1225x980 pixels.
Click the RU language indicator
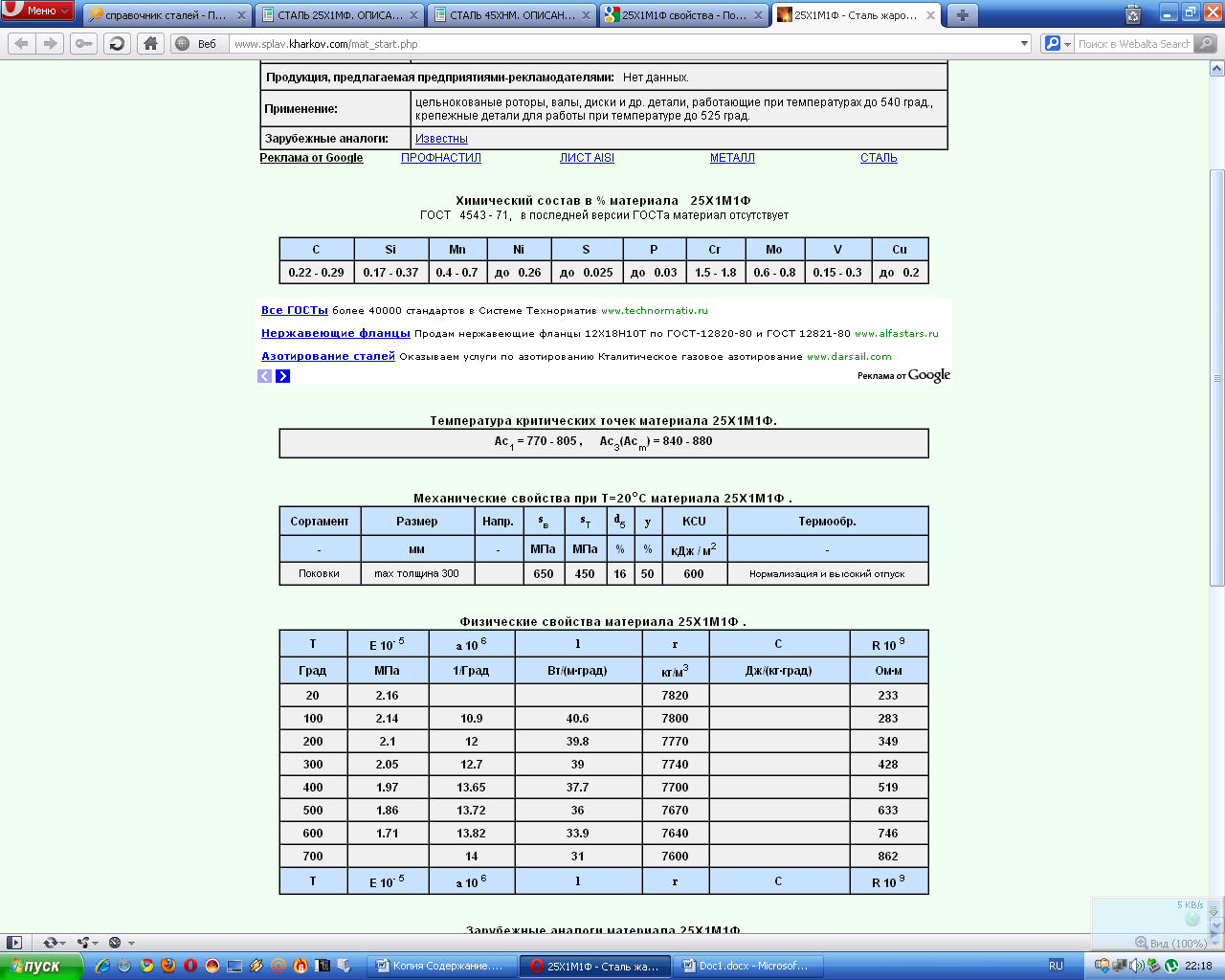(x=1056, y=966)
